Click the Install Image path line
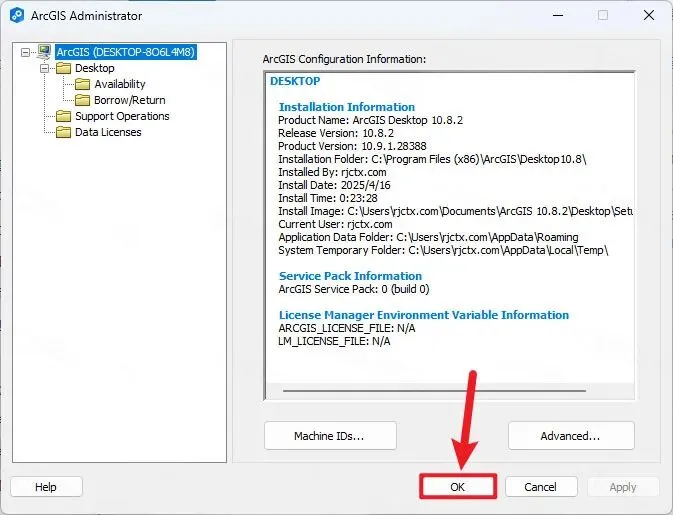673x515 pixels. point(455,211)
